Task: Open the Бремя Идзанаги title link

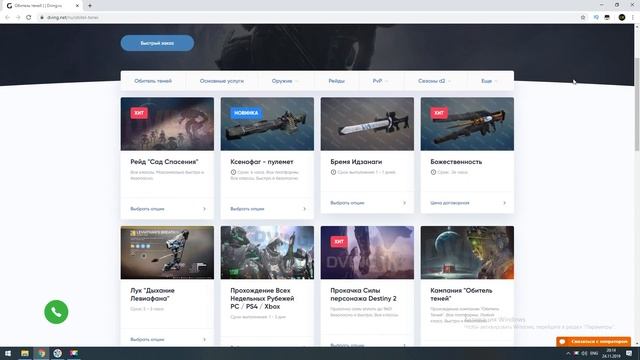Action: click(x=356, y=162)
